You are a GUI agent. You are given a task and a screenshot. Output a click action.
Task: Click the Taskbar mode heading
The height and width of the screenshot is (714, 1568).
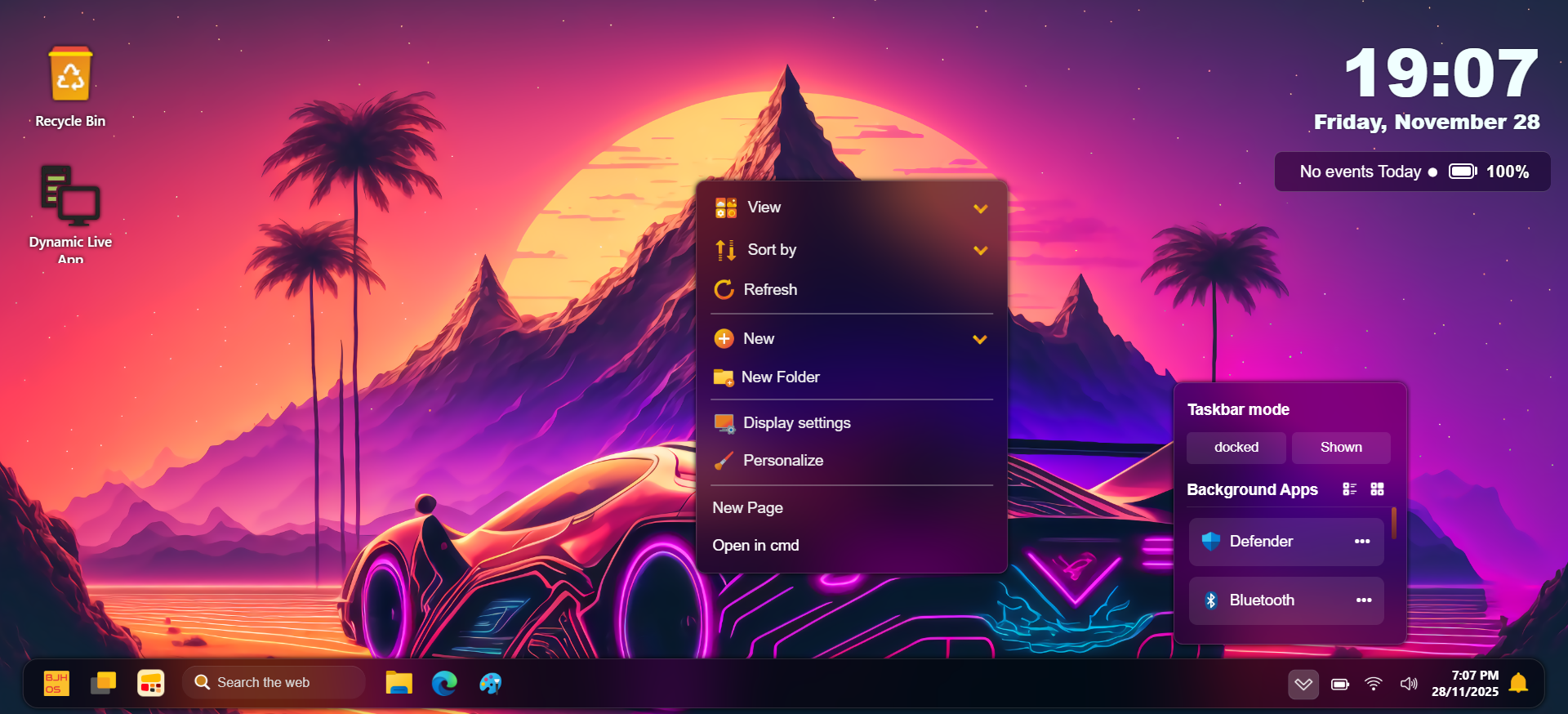(x=1238, y=409)
